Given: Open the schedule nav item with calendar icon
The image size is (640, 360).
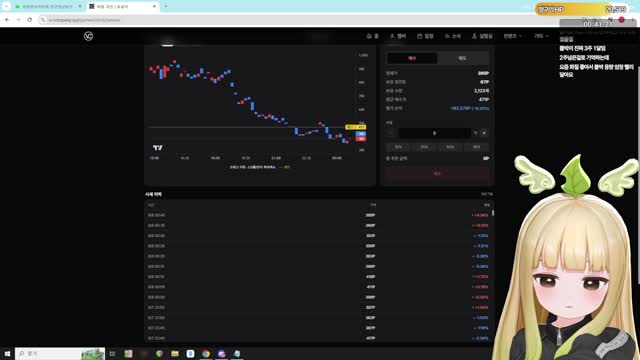Looking at the screenshot, I should coord(425,36).
